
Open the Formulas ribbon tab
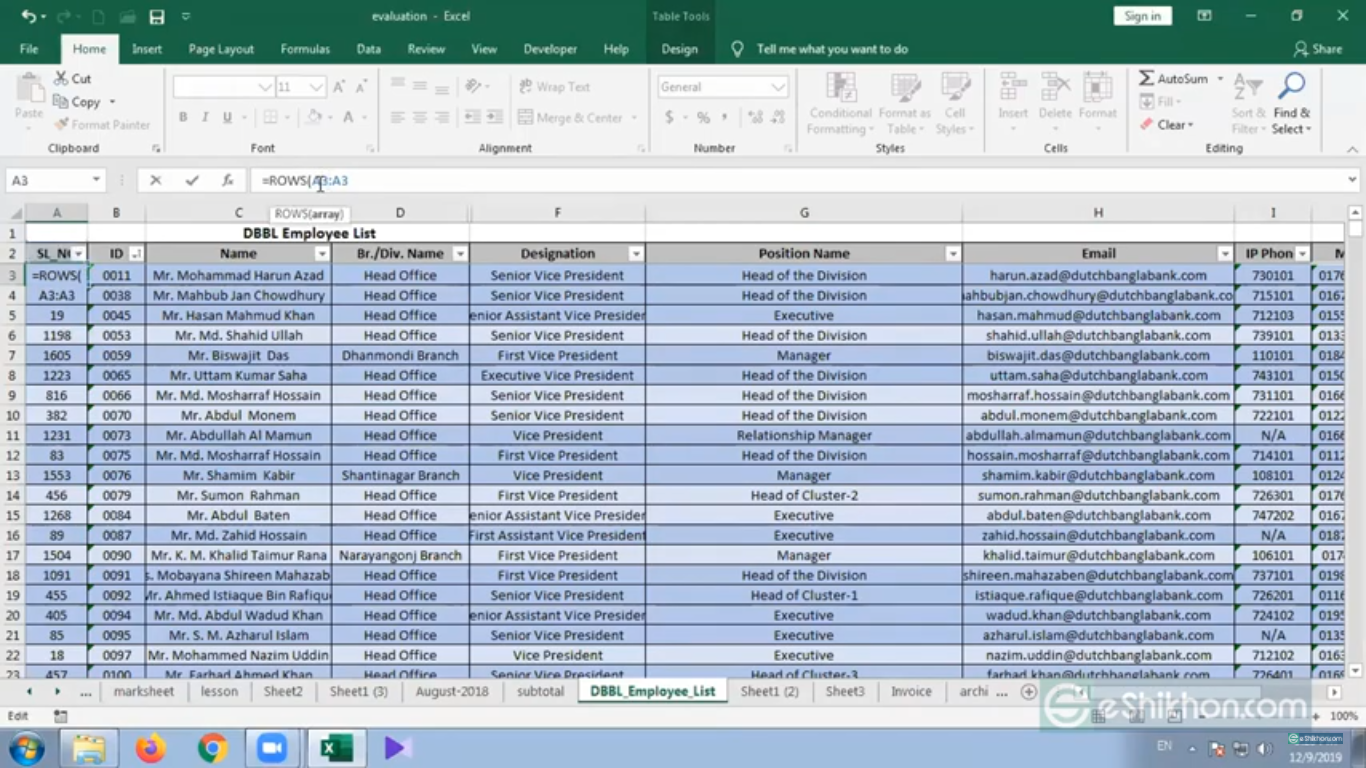(305, 49)
